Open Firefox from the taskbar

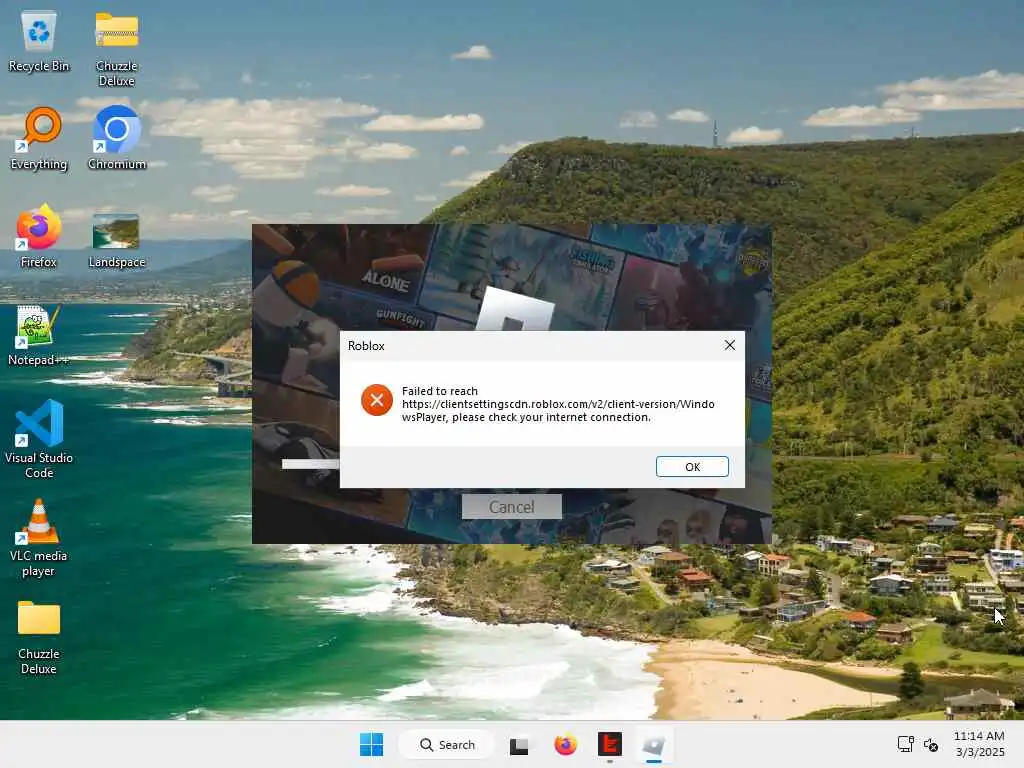[x=566, y=744]
